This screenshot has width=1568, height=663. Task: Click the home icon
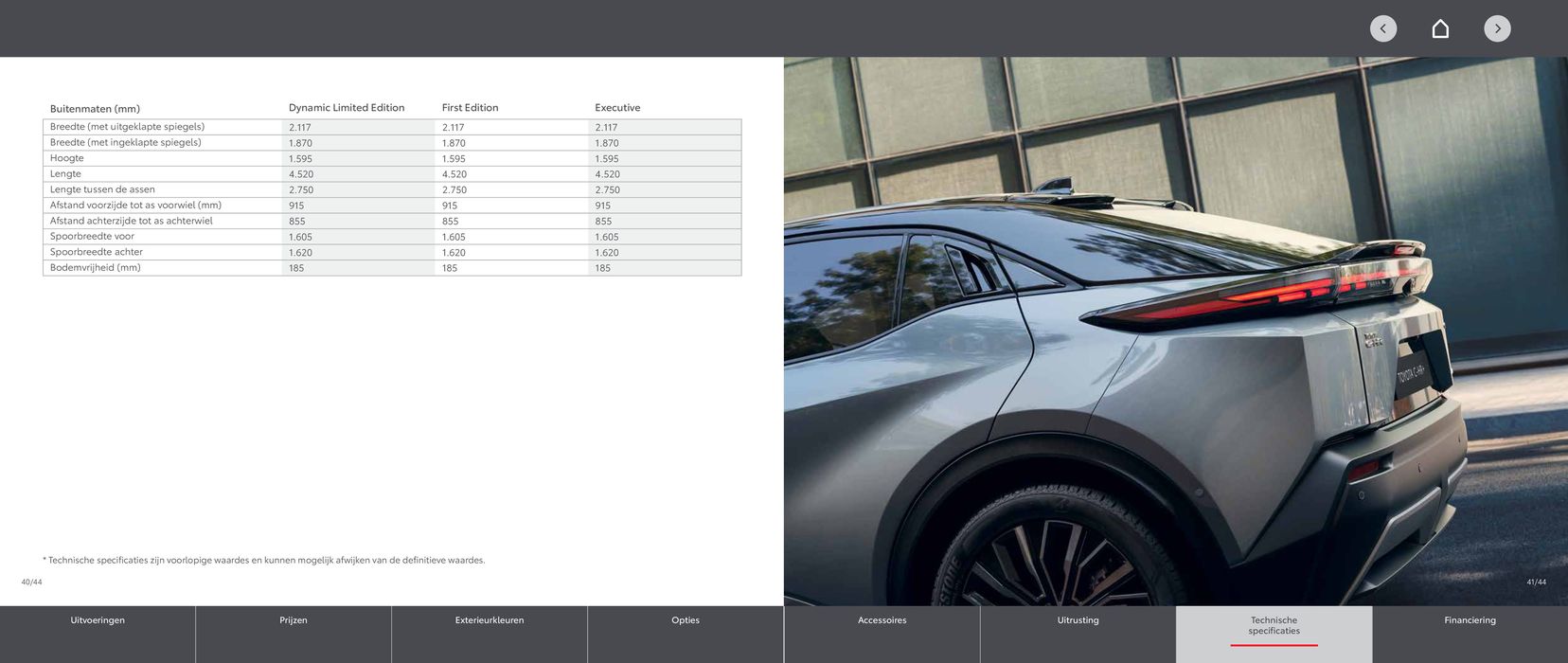click(1440, 28)
